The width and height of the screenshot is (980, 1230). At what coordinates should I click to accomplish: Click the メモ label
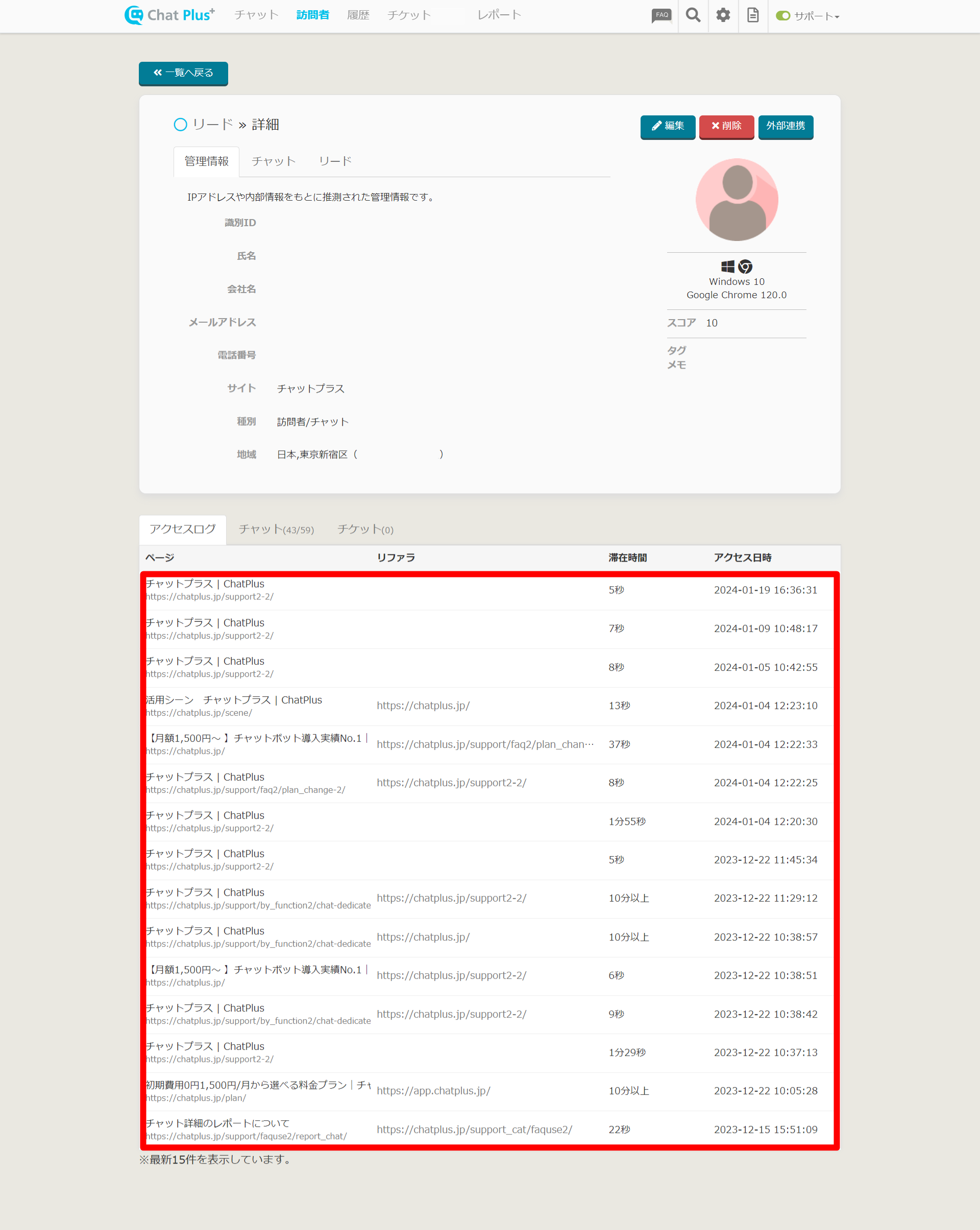(x=676, y=365)
